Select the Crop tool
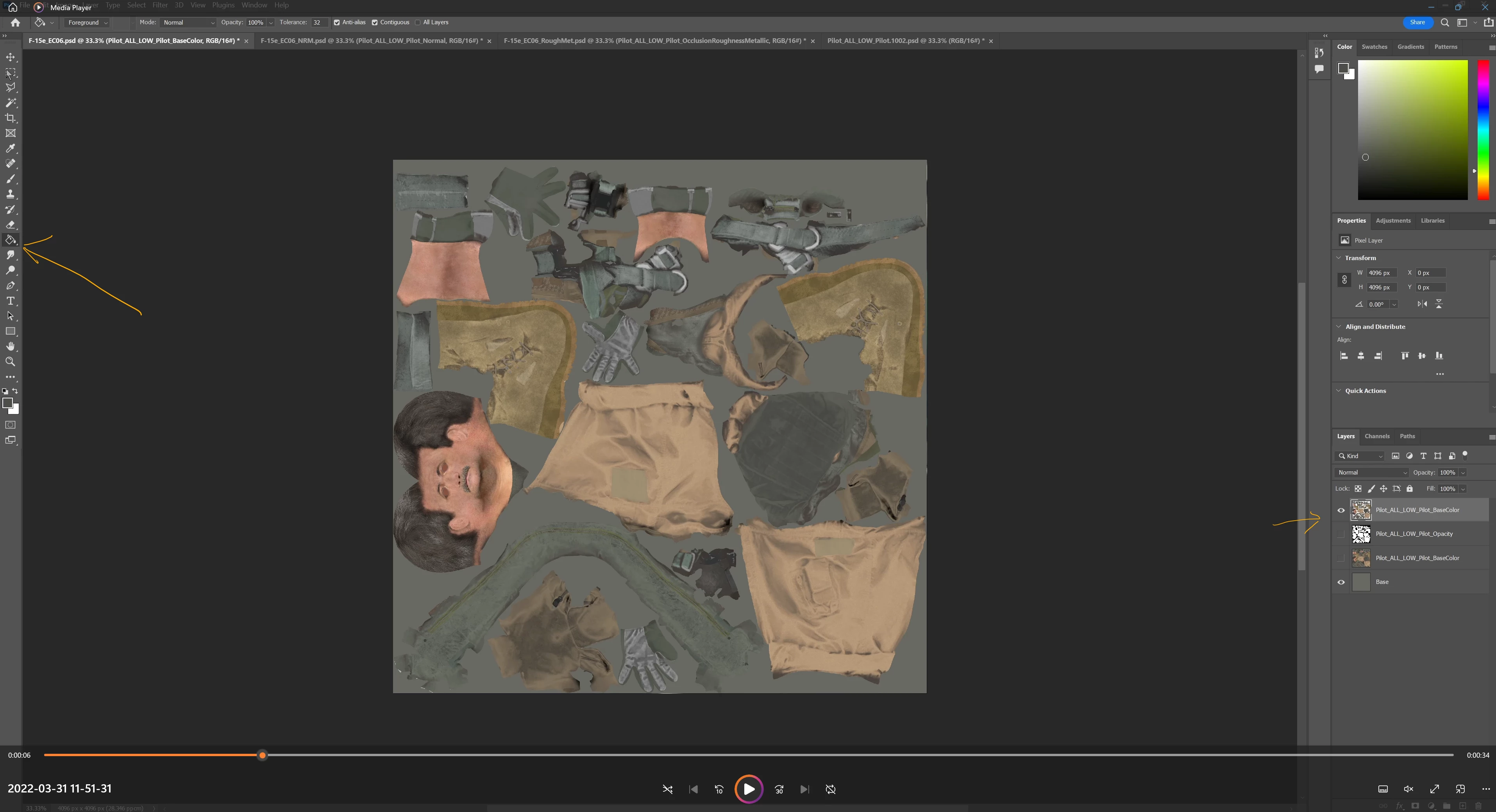The width and height of the screenshot is (1496, 812). pyautogui.click(x=11, y=118)
